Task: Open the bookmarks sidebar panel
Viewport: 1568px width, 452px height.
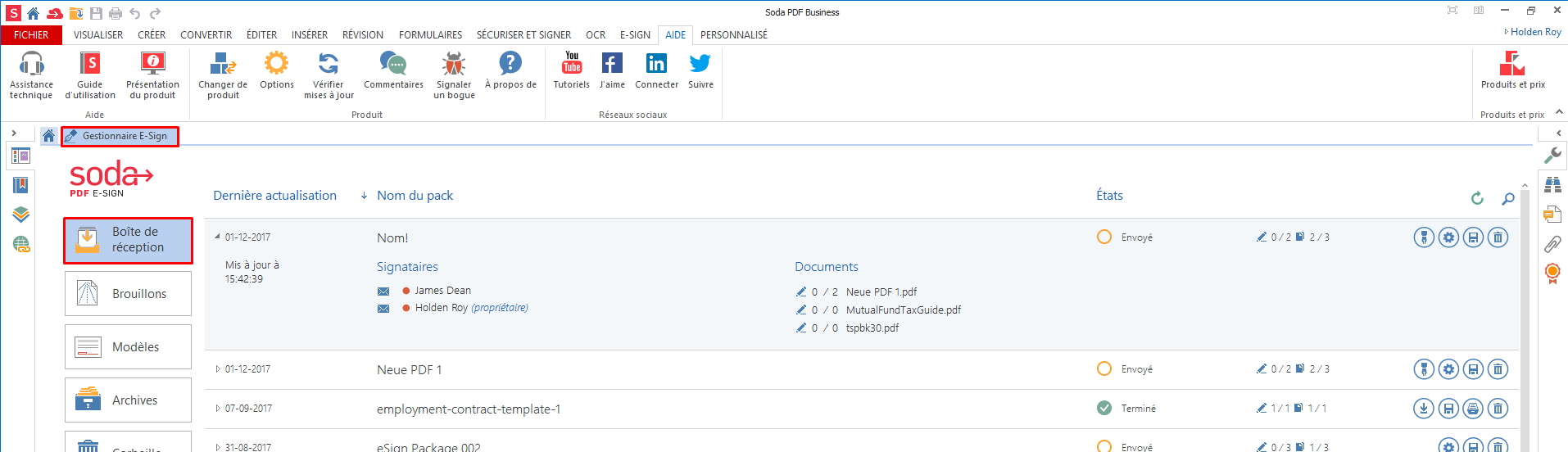Action: (21, 185)
